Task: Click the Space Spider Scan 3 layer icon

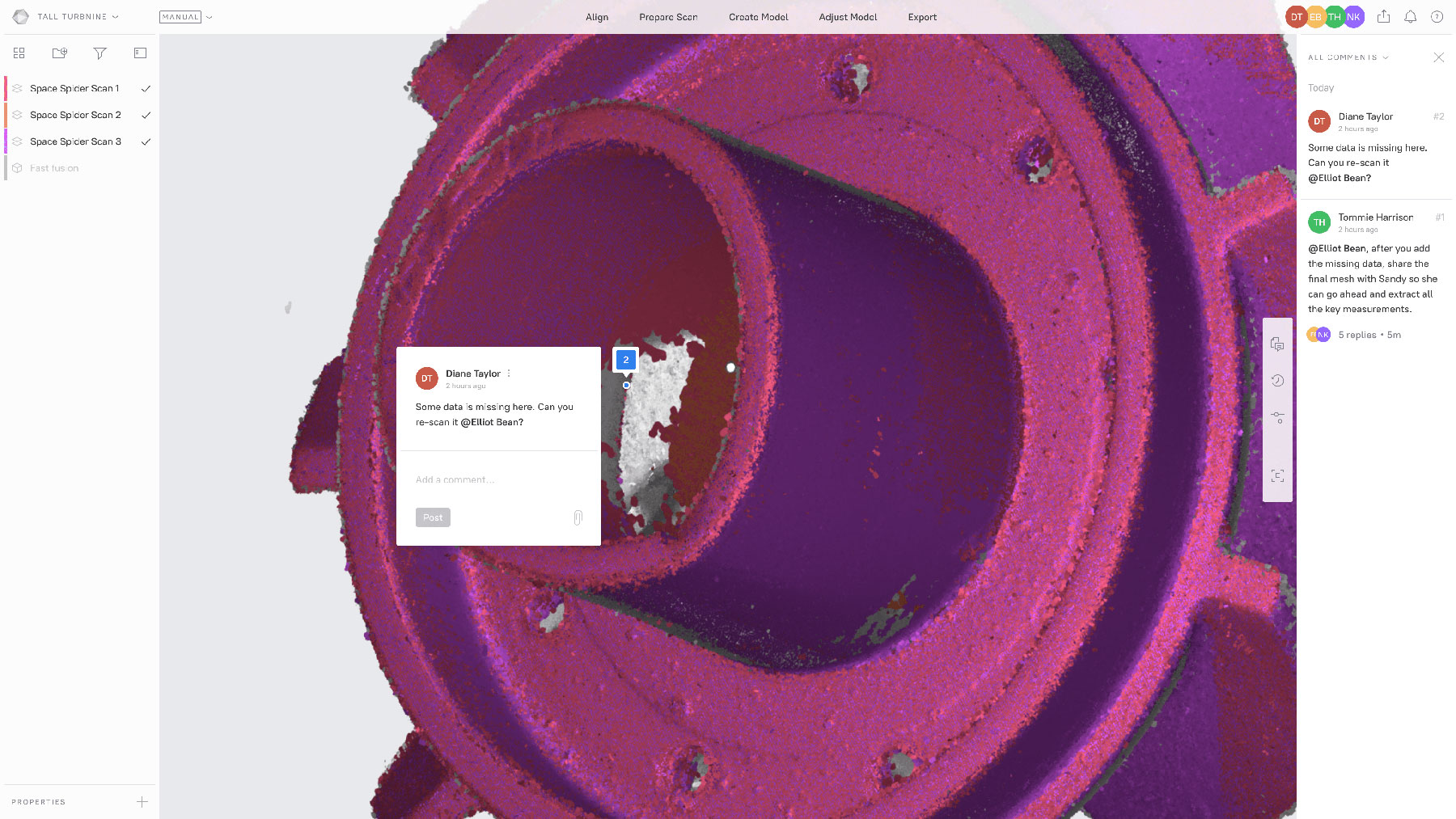Action: pyautogui.click(x=17, y=141)
